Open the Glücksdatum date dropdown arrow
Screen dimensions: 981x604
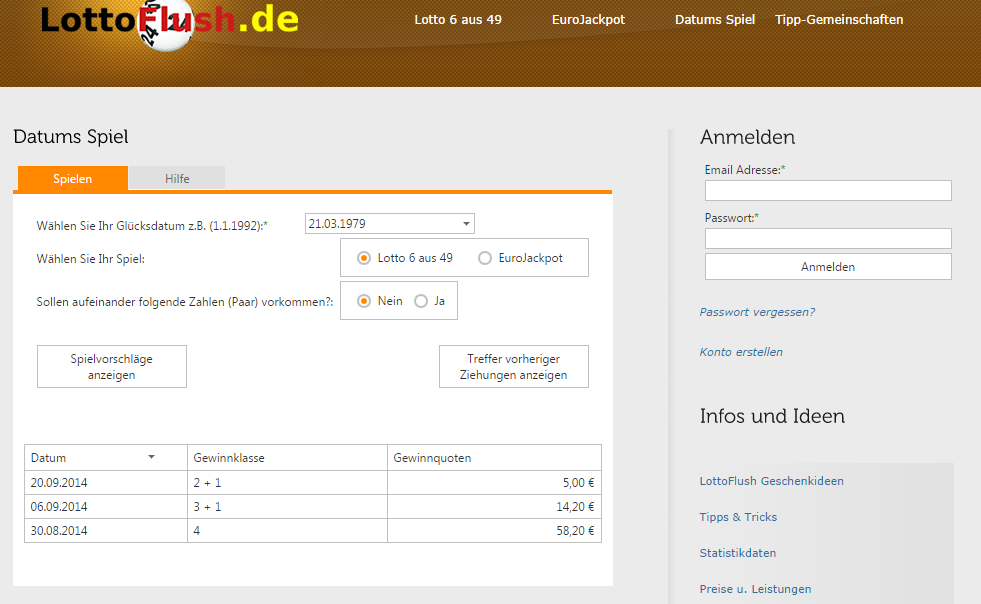coord(466,223)
